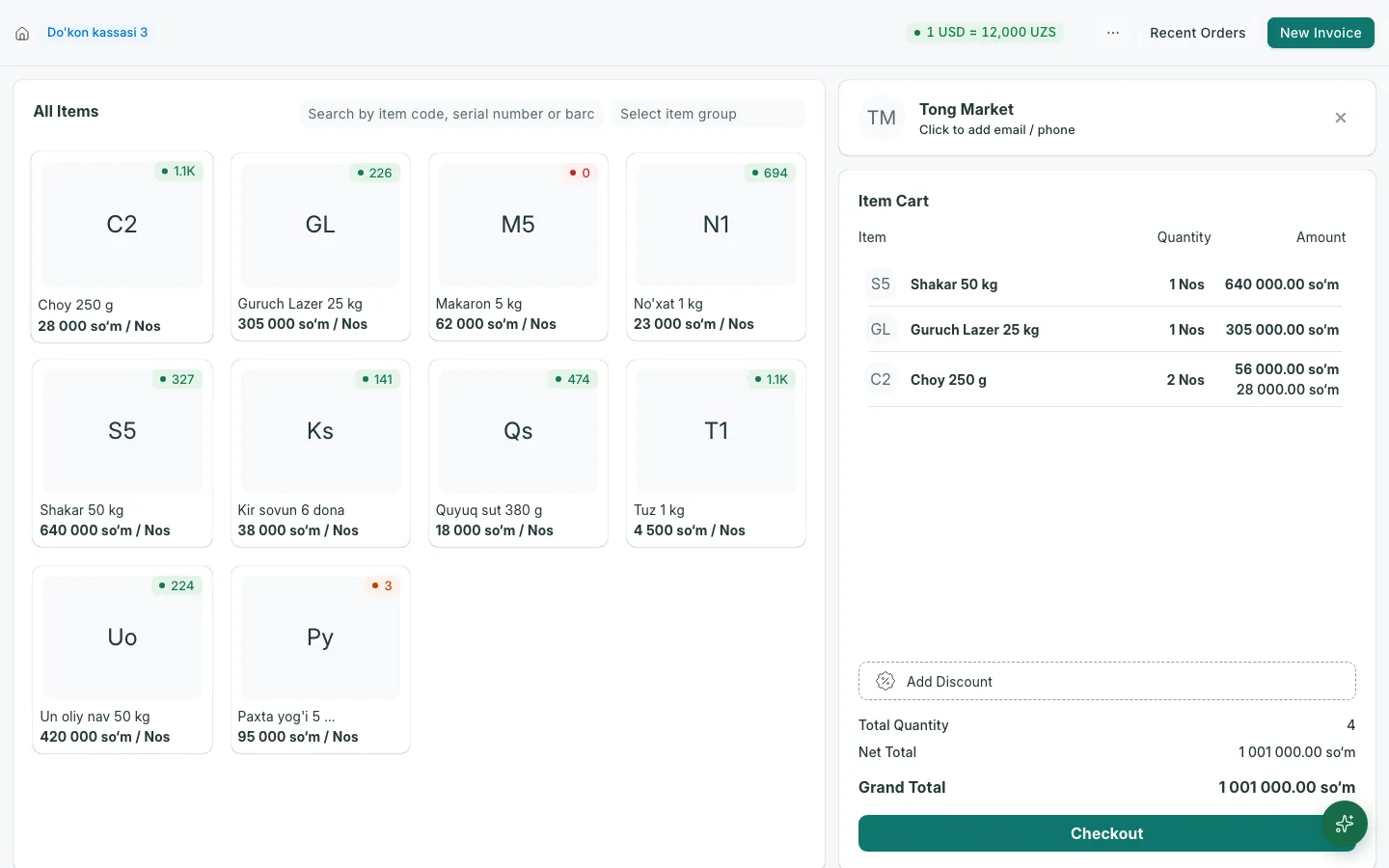The height and width of the screenshot is (868, 1389).
Task: Create a New Invoice
Action: [x=1321, y=33]
